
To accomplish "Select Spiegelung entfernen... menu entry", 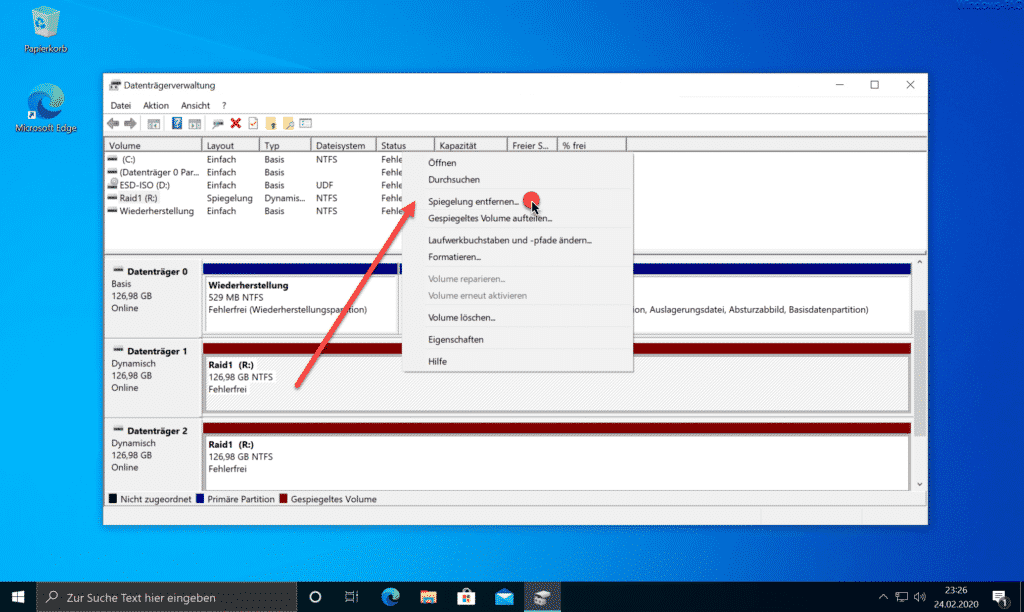I will click(518, 201).
